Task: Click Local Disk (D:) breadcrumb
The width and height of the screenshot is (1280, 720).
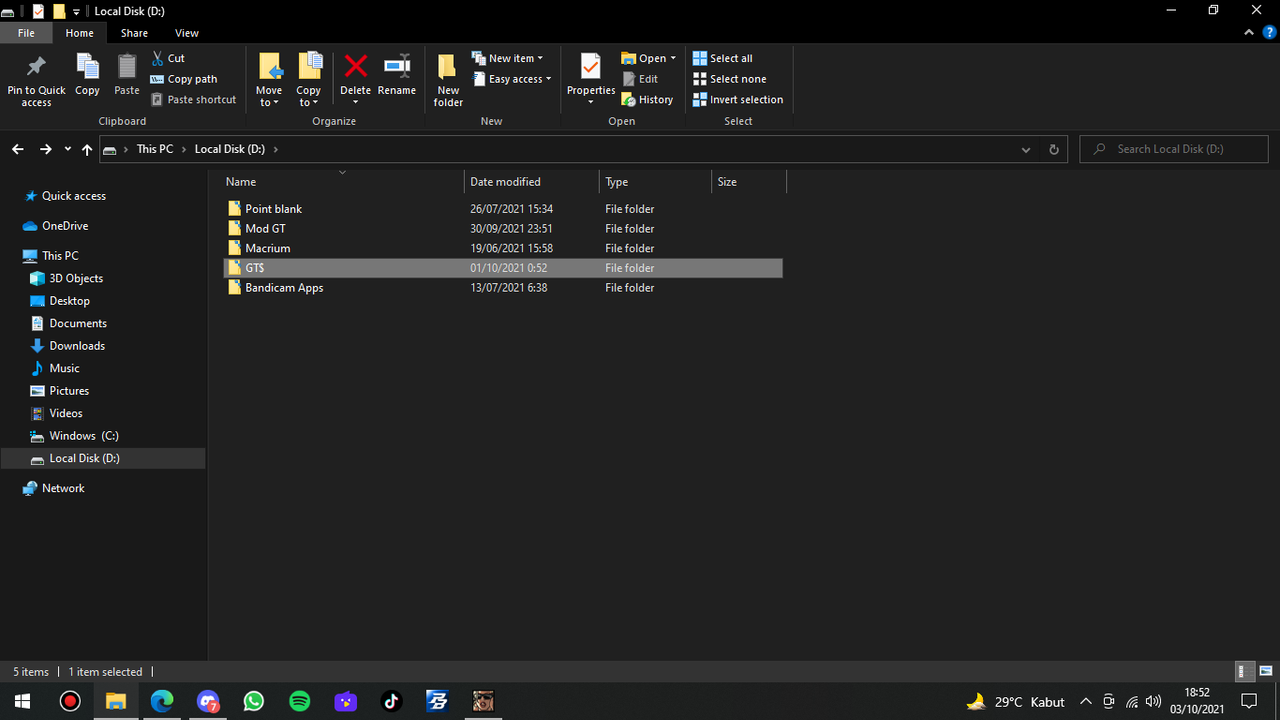Action: click(230, 149)
